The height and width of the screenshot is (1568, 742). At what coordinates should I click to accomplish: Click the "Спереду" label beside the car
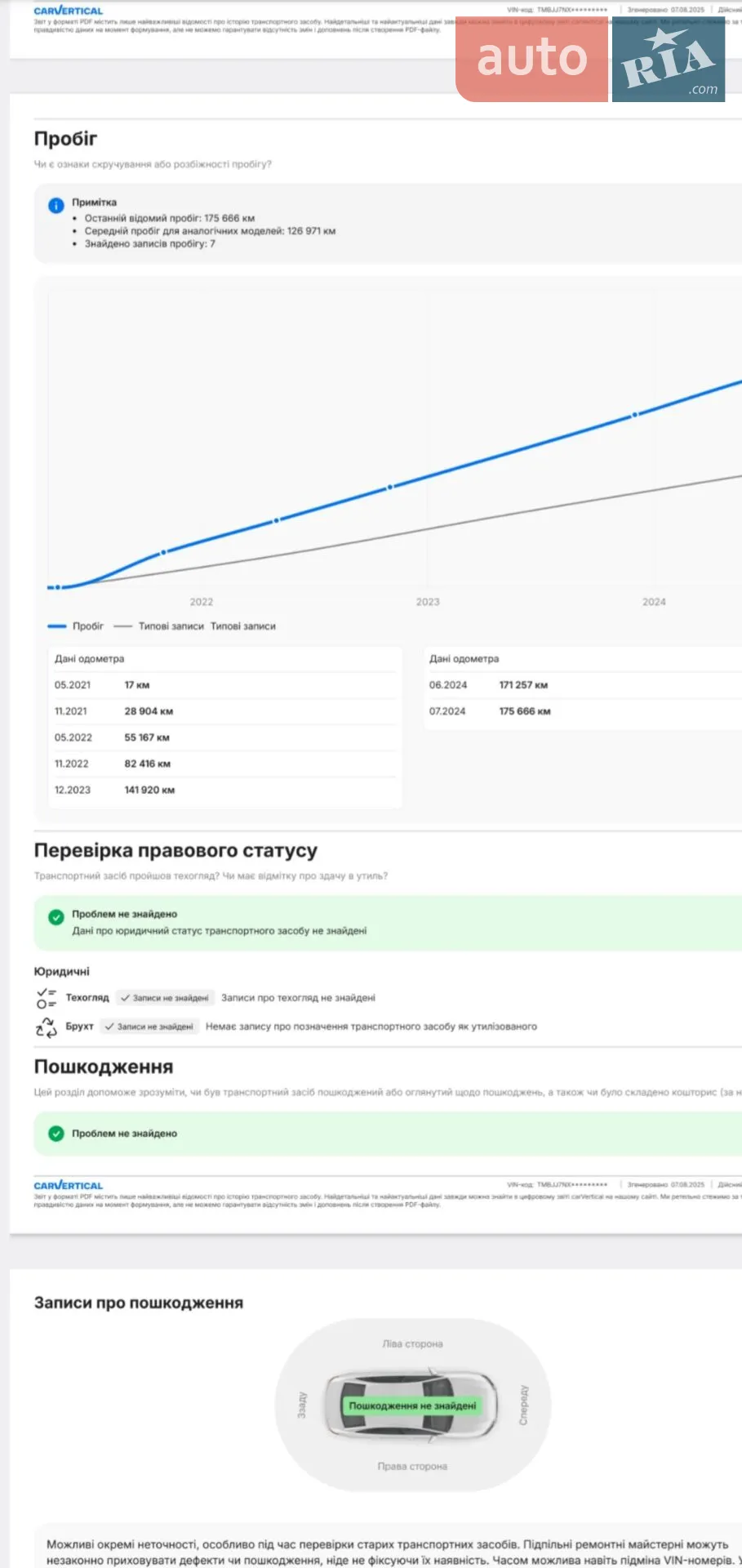click(523, 1405)
